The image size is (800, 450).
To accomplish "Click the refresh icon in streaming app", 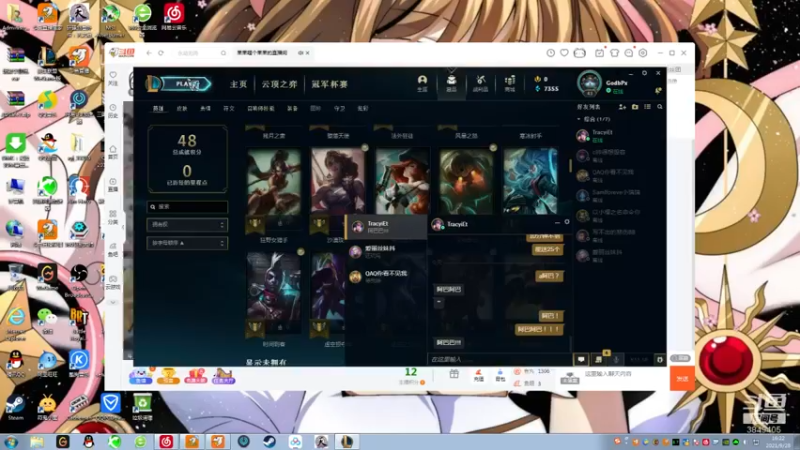I will tap(161, 53).
